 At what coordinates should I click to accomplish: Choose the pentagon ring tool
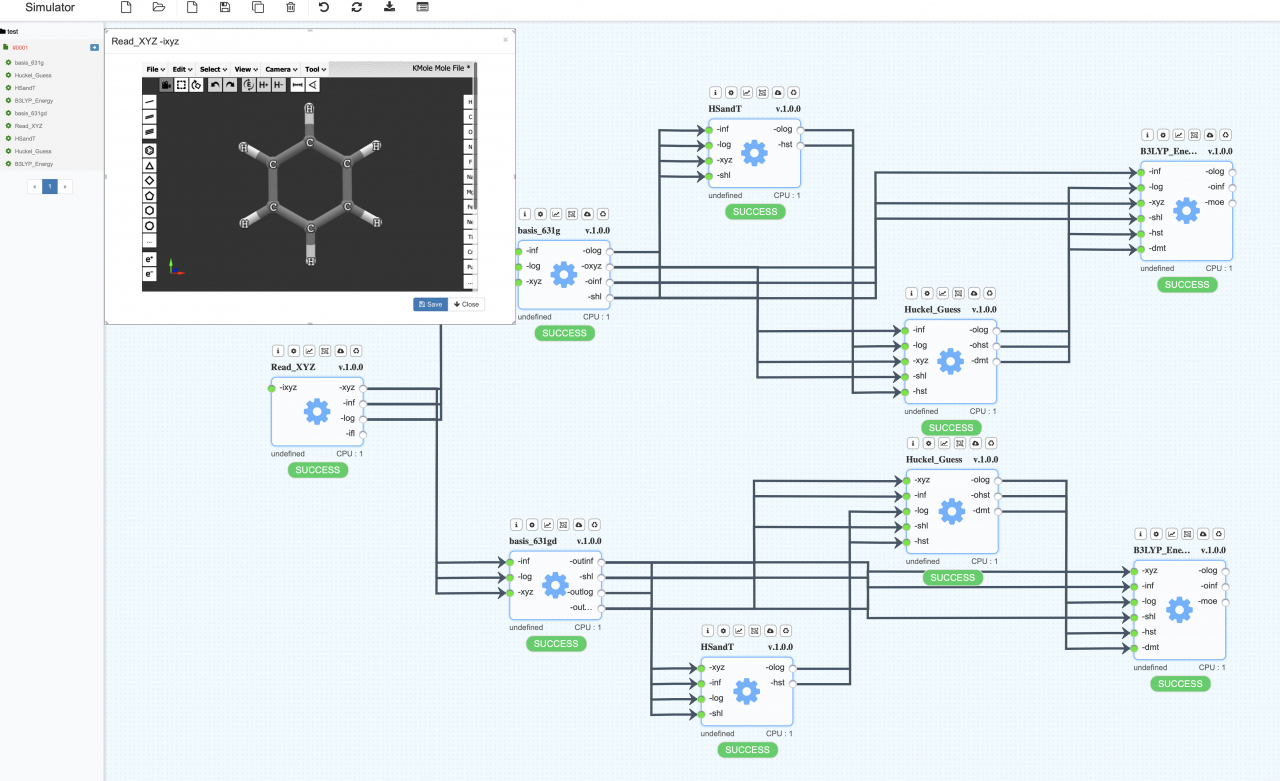click(150, 195)
